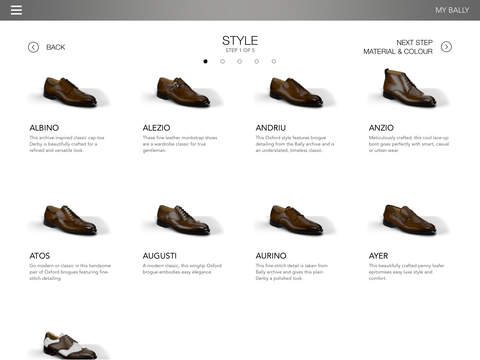Choose the two-tone white and brown shoe
This screenshot has width=480, height=360.
(x=70, y=346)
